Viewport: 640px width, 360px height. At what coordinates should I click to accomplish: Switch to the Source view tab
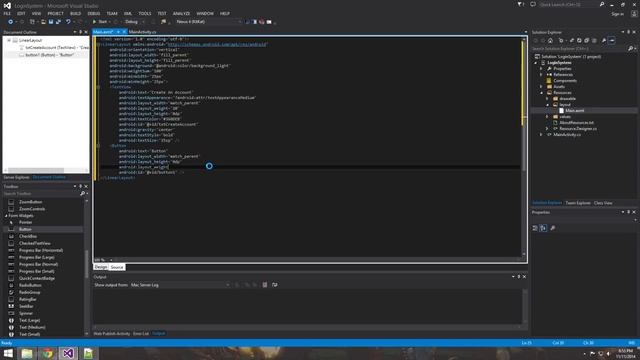[117, 267]
